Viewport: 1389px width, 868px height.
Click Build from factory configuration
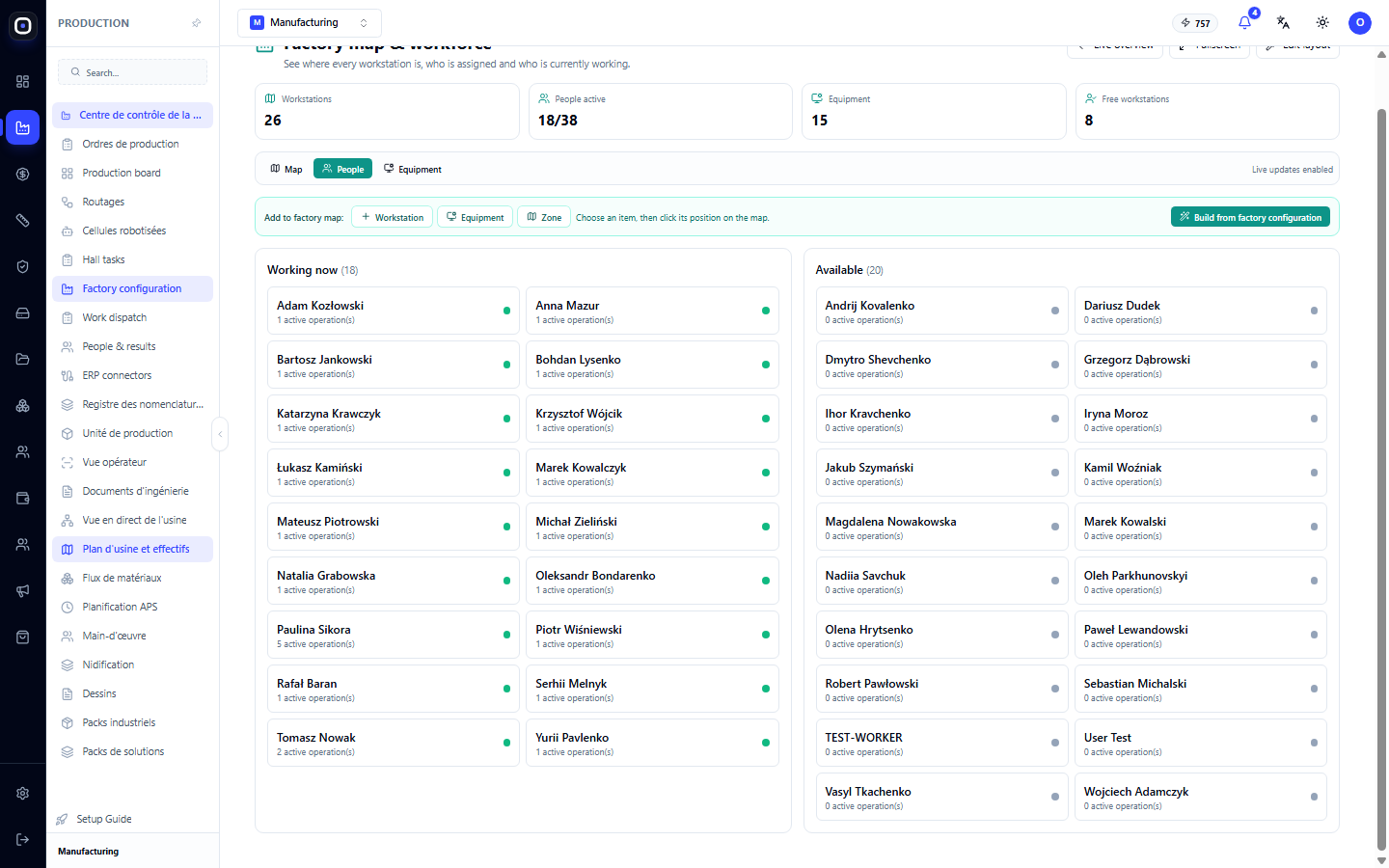tap(1250, 217)
